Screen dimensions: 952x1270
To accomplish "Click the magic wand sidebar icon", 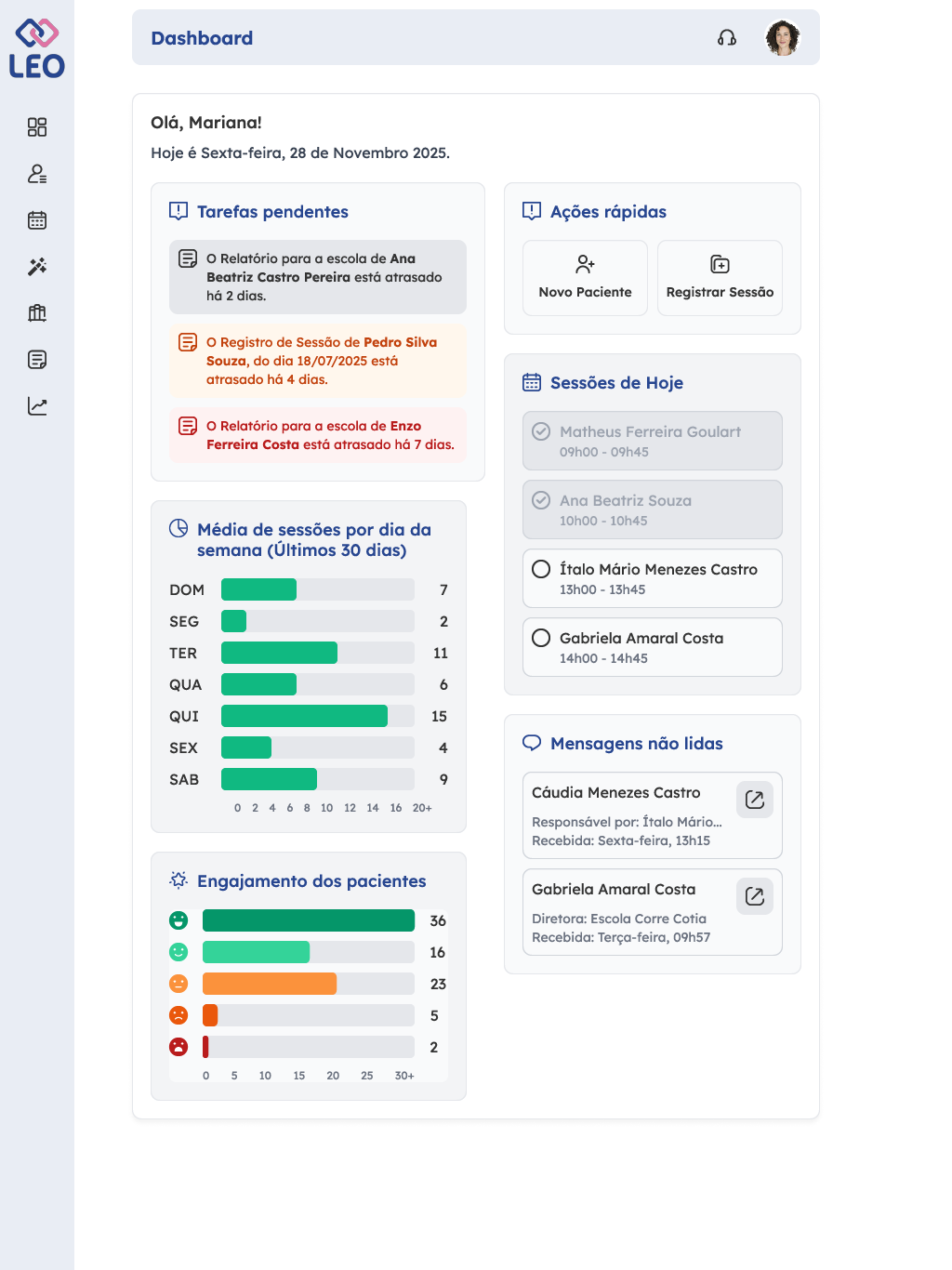I will [37, 267].
